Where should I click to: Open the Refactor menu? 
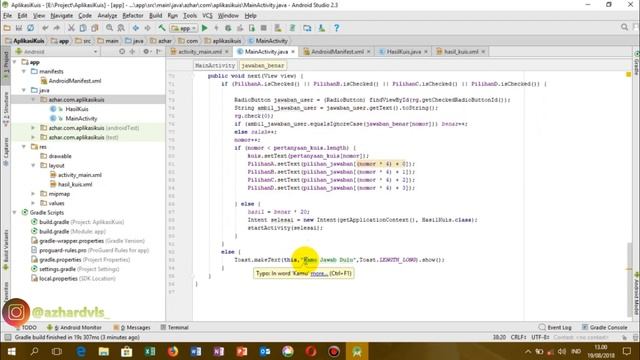click(133, 16)
